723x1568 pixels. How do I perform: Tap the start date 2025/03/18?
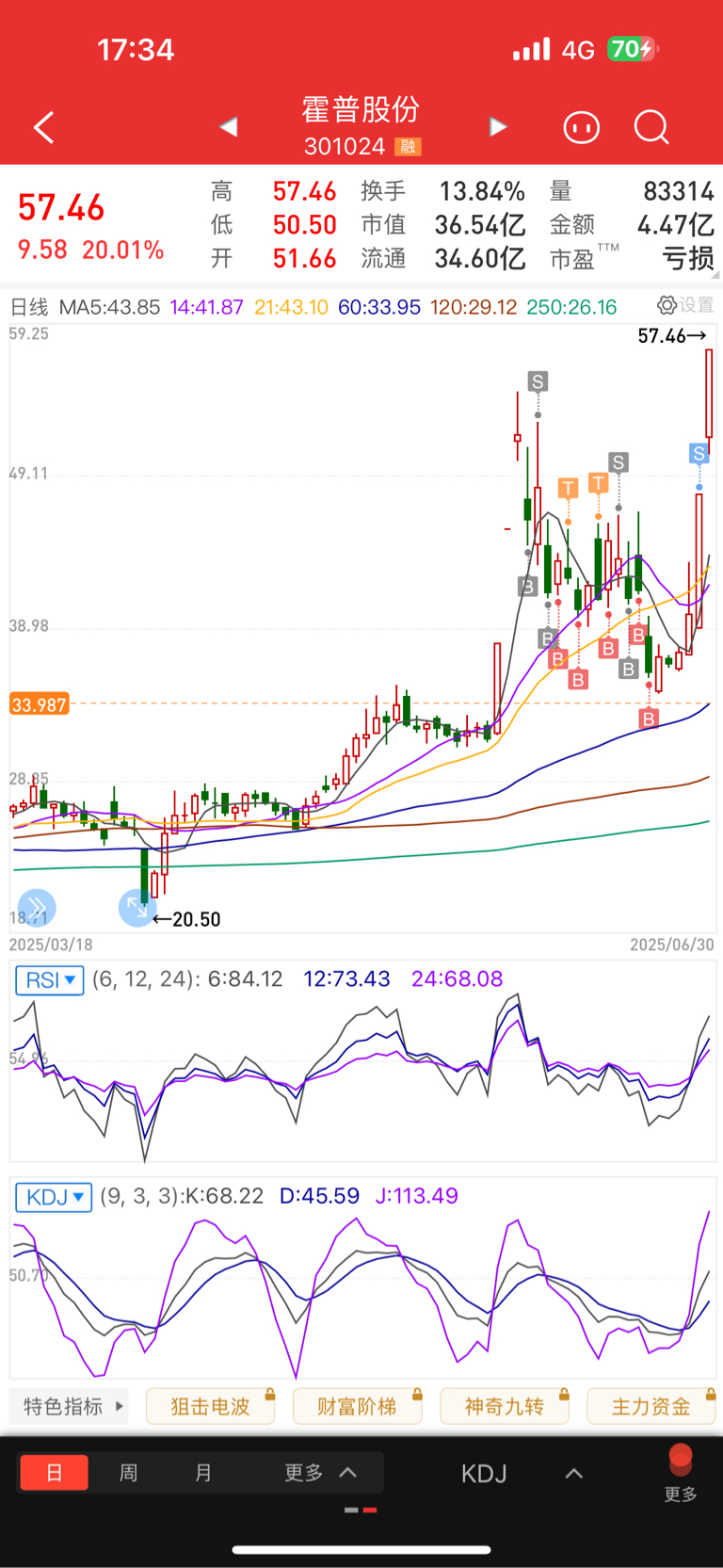tap(51, 945)
